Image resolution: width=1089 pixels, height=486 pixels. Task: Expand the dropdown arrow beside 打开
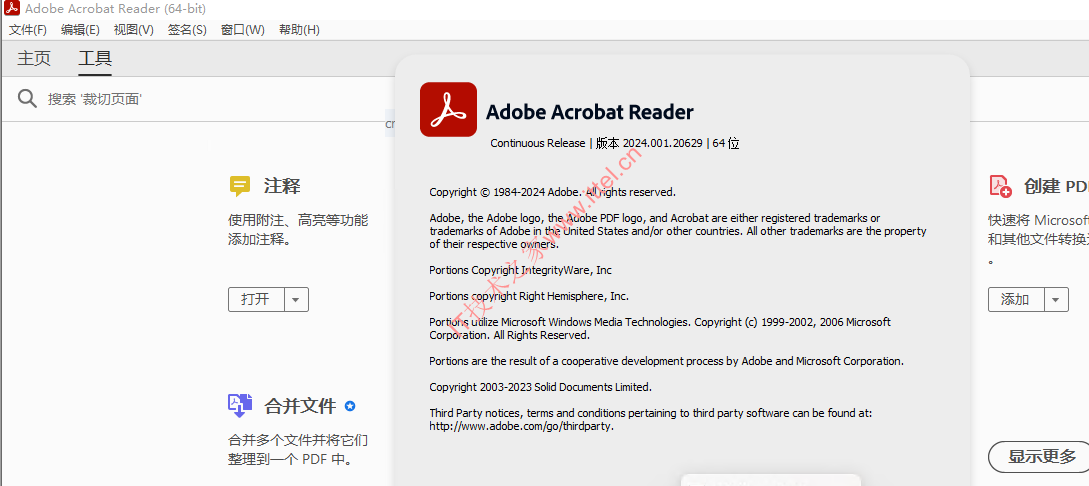(x=296, y=299)
